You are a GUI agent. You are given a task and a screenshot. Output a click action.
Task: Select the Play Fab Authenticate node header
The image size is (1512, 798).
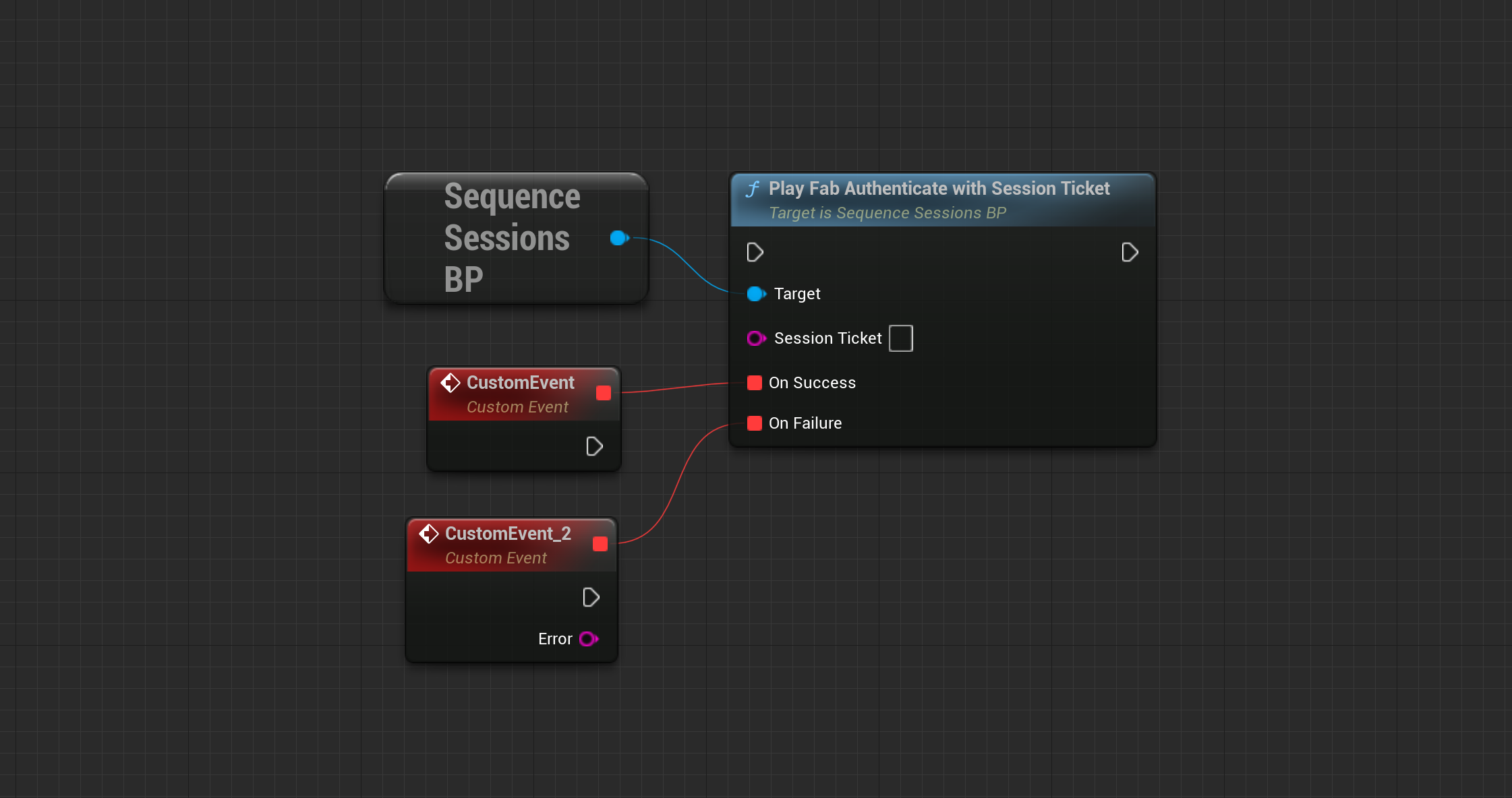pyautogui.click(x=943, y=200)
